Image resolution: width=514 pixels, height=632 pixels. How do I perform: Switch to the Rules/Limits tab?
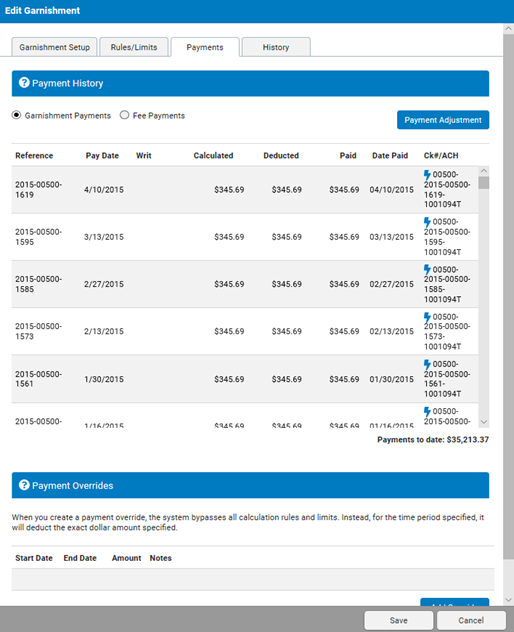click(134, 47)
